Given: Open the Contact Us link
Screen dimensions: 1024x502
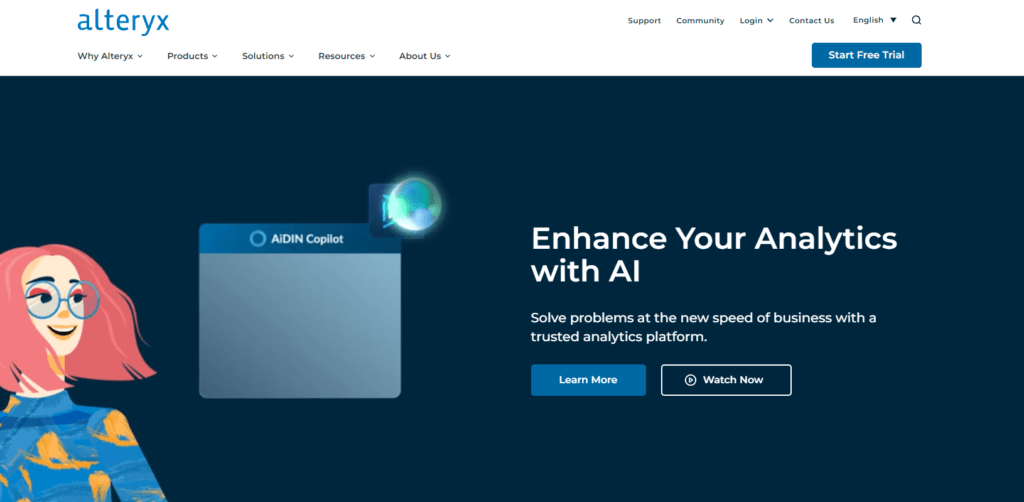Looking at the screenshot, I should coord(811,21).
